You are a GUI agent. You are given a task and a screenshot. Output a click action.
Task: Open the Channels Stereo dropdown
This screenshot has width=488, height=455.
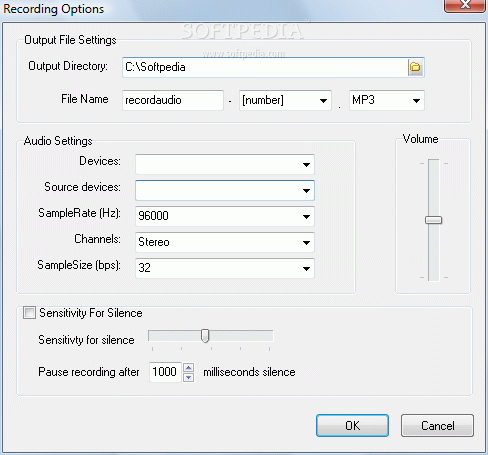coord(225,242)
